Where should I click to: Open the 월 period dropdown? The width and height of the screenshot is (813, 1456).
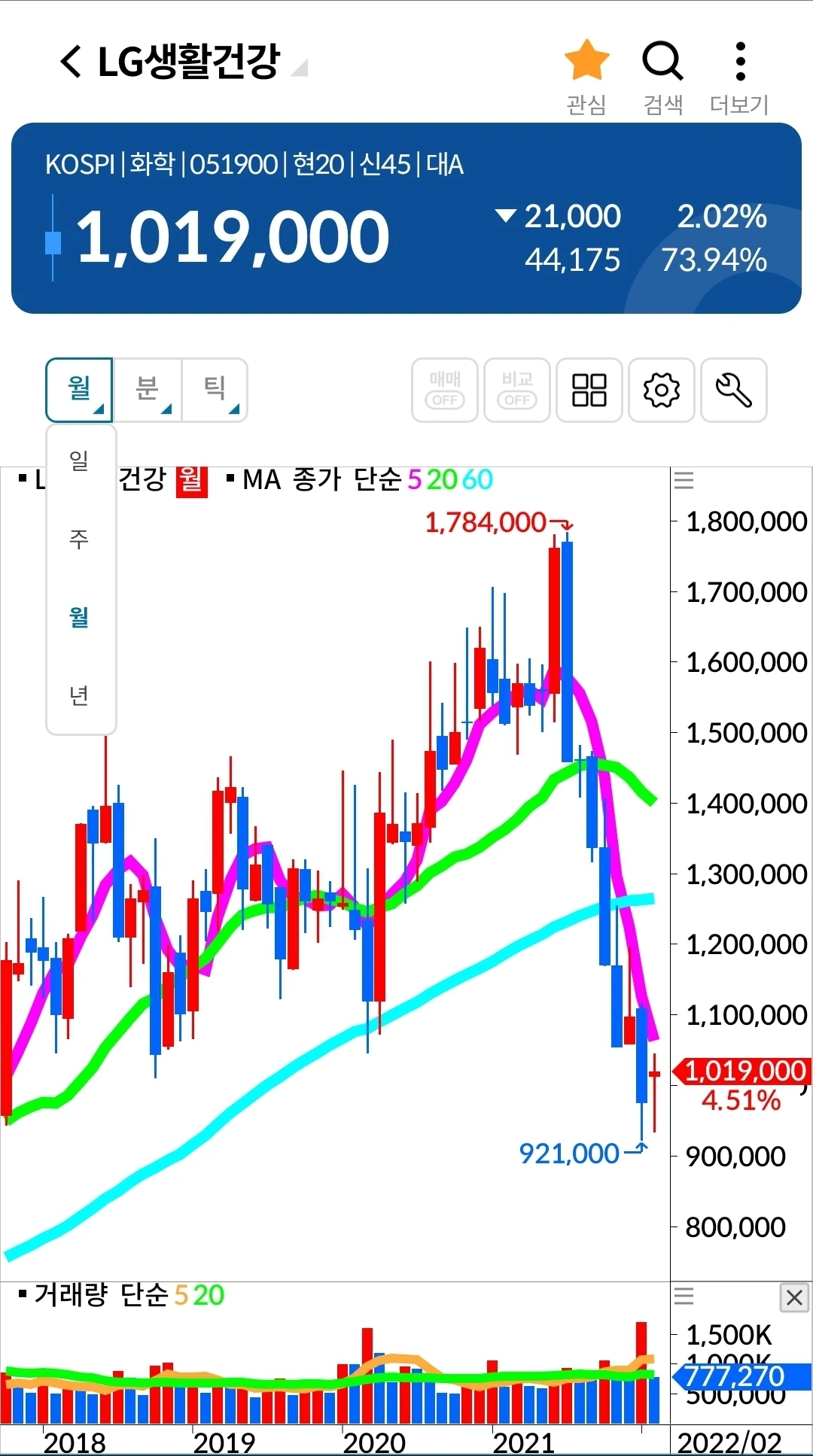[79, 390]
